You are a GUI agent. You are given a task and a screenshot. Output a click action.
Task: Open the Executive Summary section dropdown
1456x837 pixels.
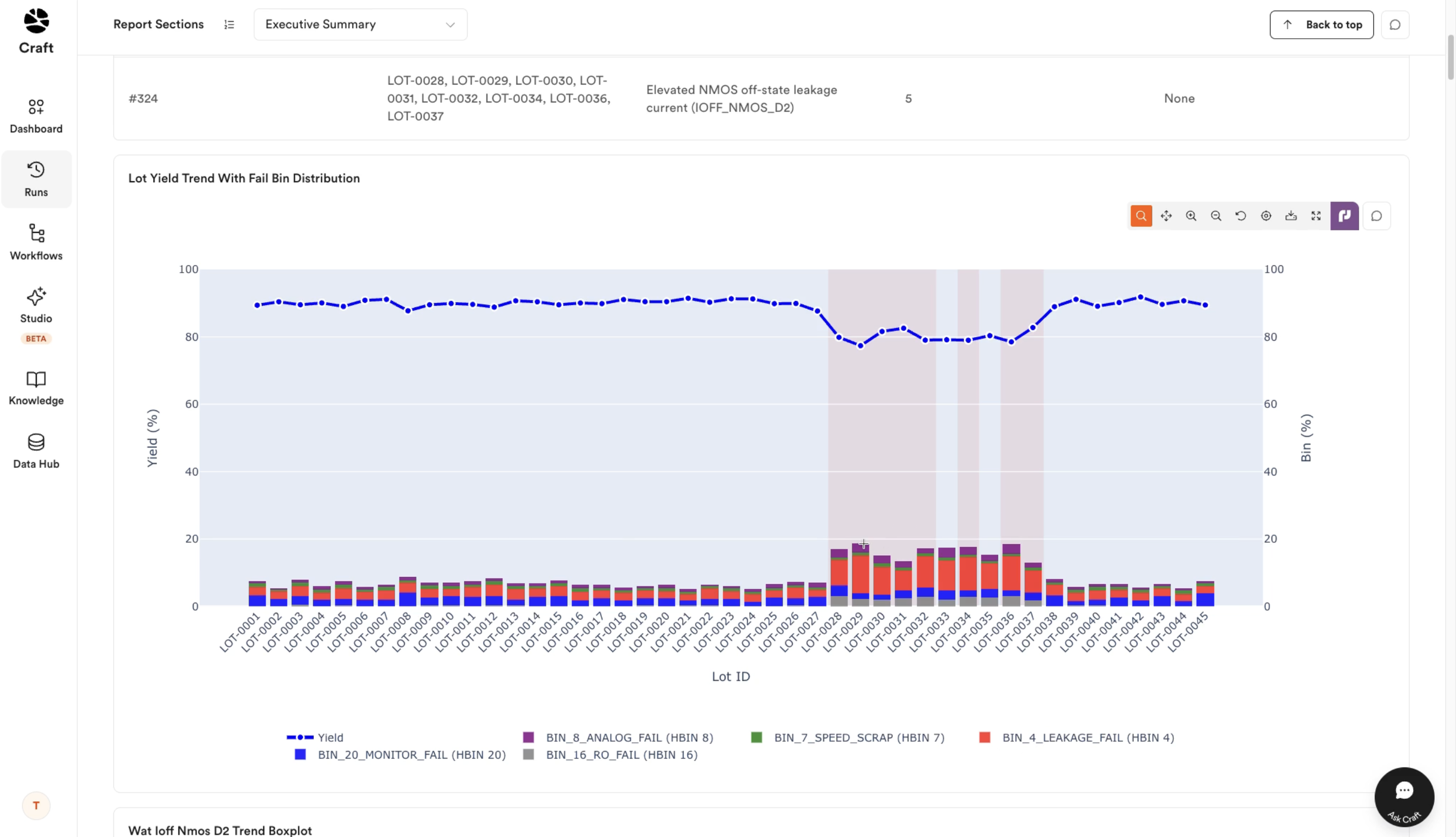pyautogui.click(x=360, y=24)
